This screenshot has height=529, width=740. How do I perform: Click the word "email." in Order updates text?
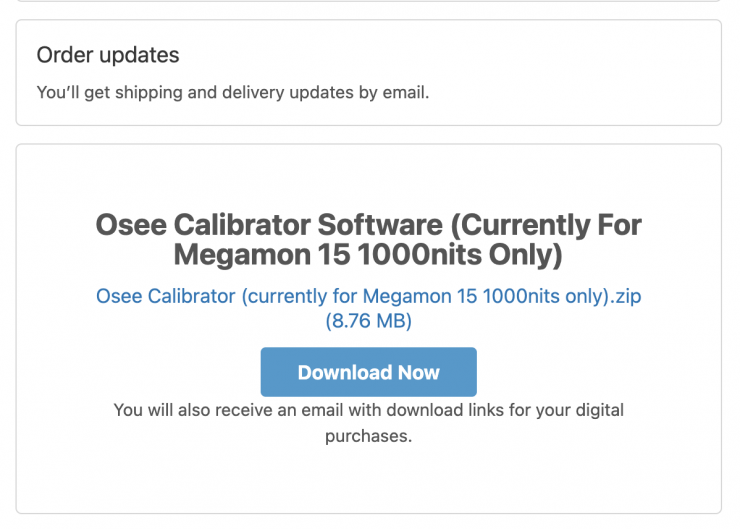point(407,93)
